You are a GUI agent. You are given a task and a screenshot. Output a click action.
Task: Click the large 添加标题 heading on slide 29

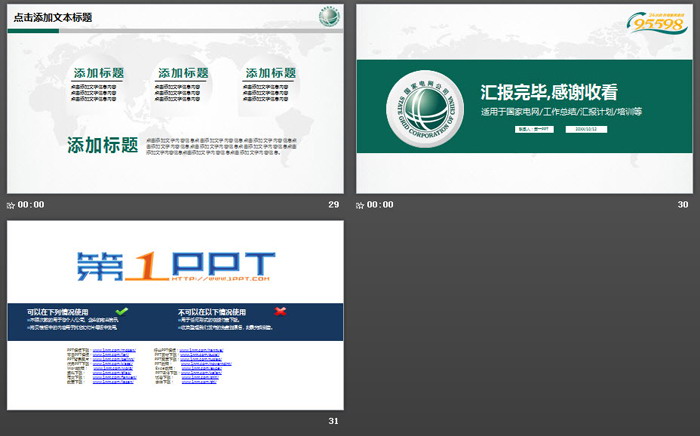(x=103, y=145)
